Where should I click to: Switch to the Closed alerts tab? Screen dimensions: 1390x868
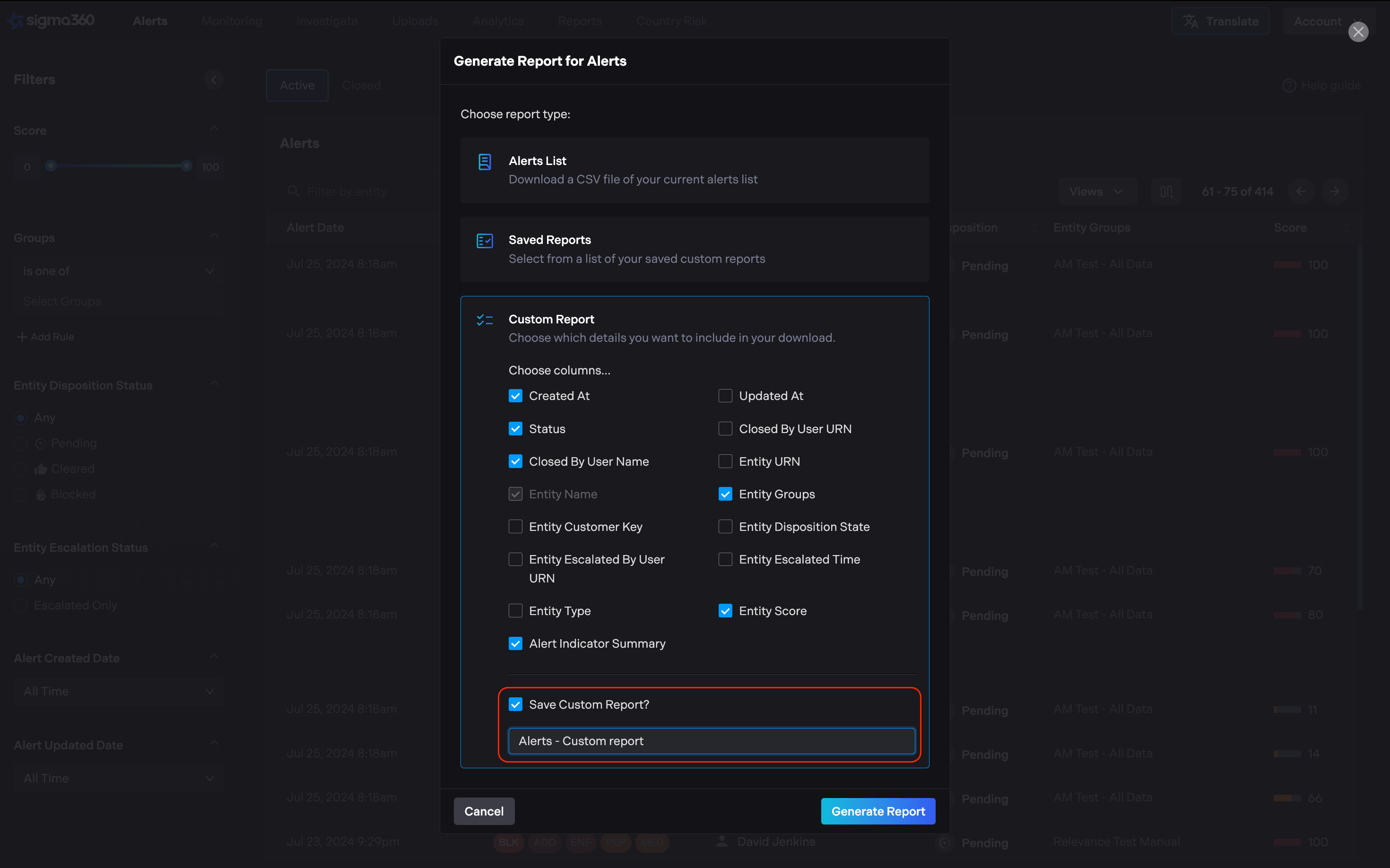(x=361, y=86)
